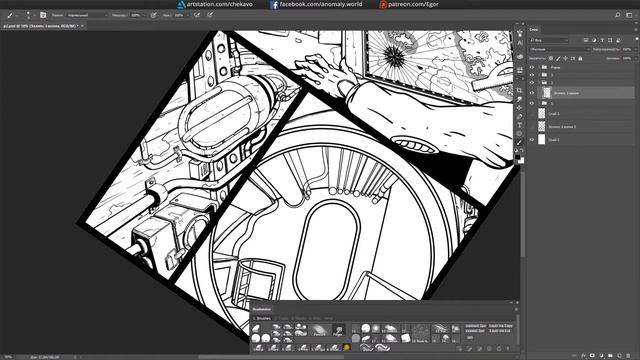Click the shape layer filter icon
The width and height of the screenshot is (640, 360).
[x=610, y=40]
